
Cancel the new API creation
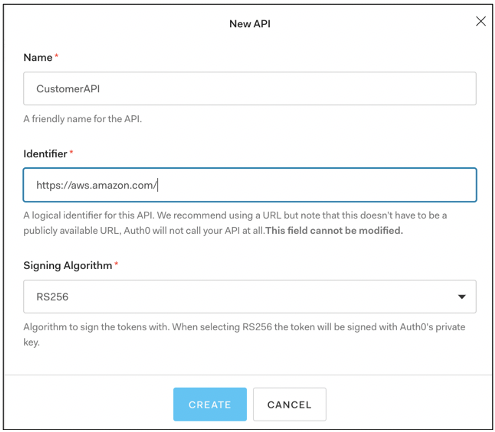point(289,404)
